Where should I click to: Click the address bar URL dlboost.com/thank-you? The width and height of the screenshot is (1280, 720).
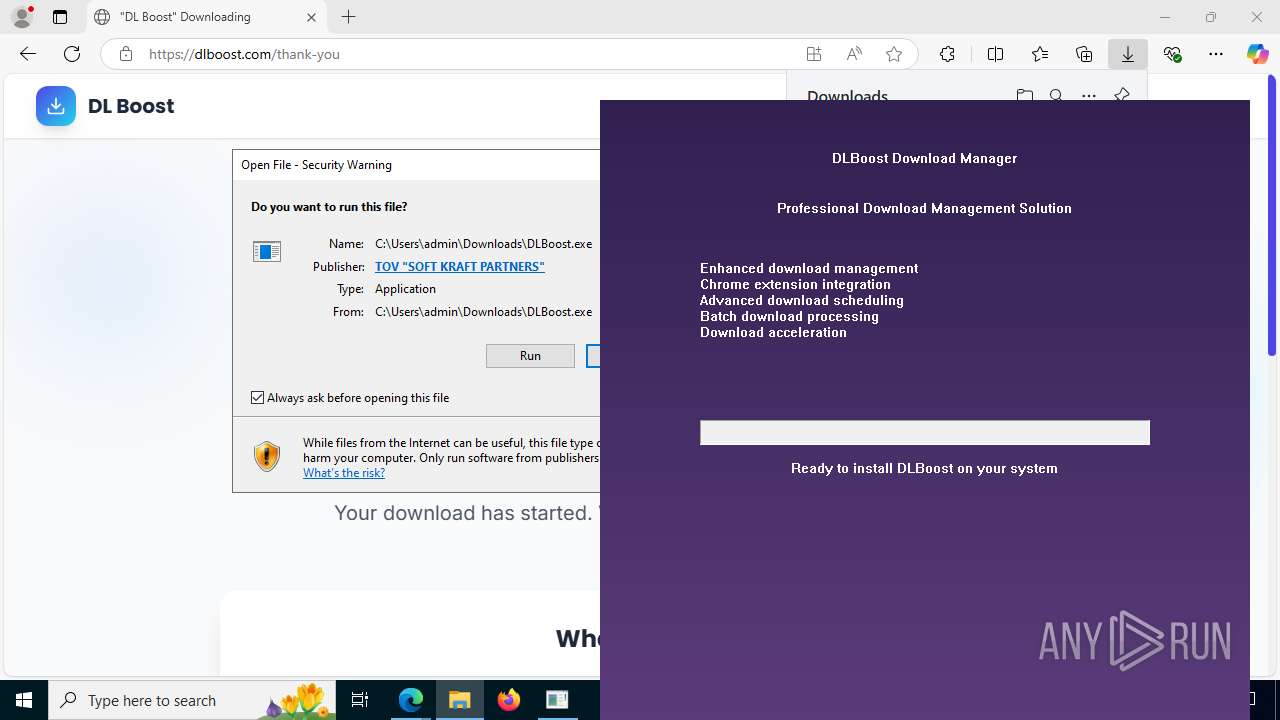(244, 54)
